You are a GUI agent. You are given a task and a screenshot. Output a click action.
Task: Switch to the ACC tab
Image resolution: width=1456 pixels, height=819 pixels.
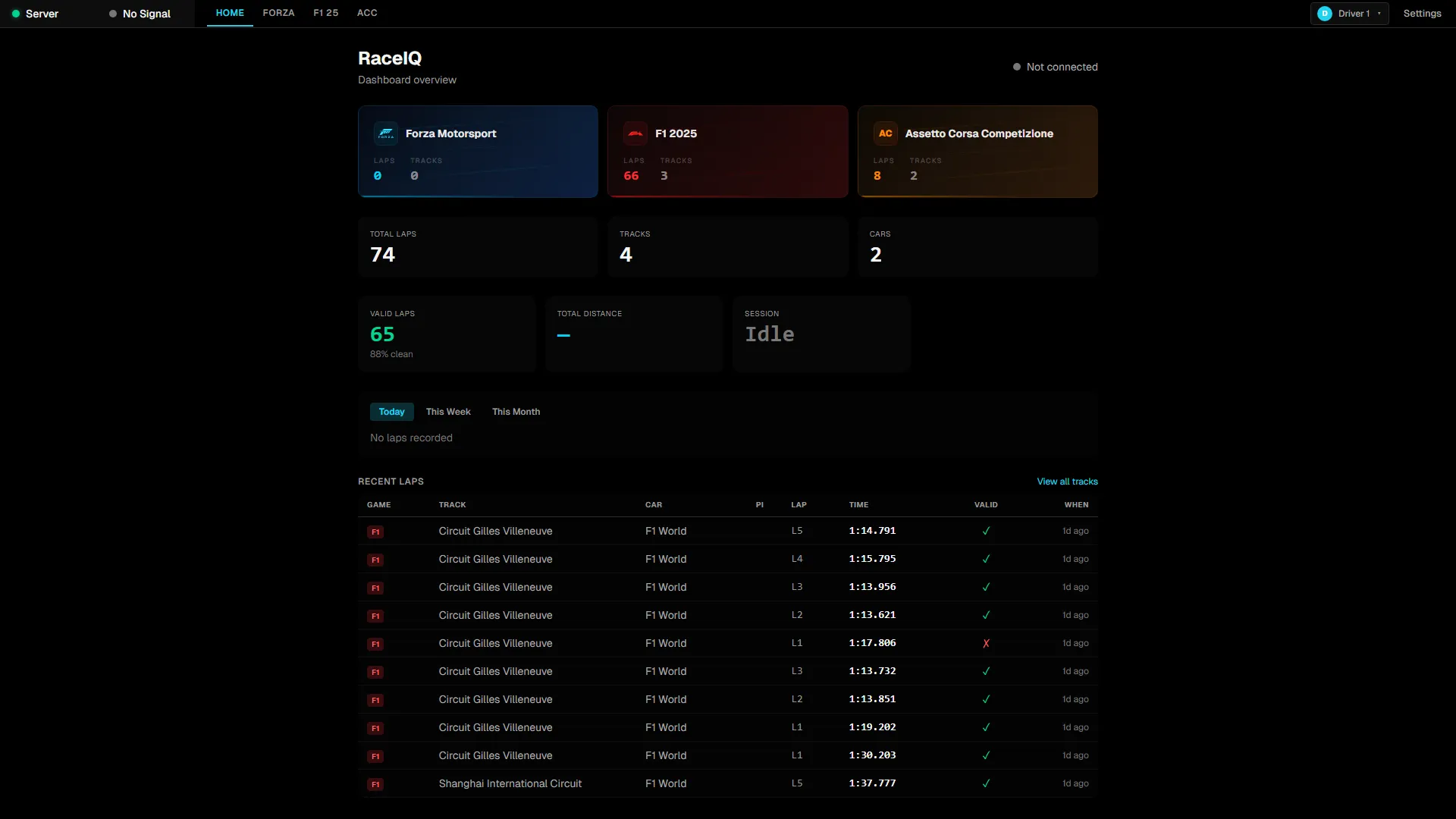(x=367, y=13)
